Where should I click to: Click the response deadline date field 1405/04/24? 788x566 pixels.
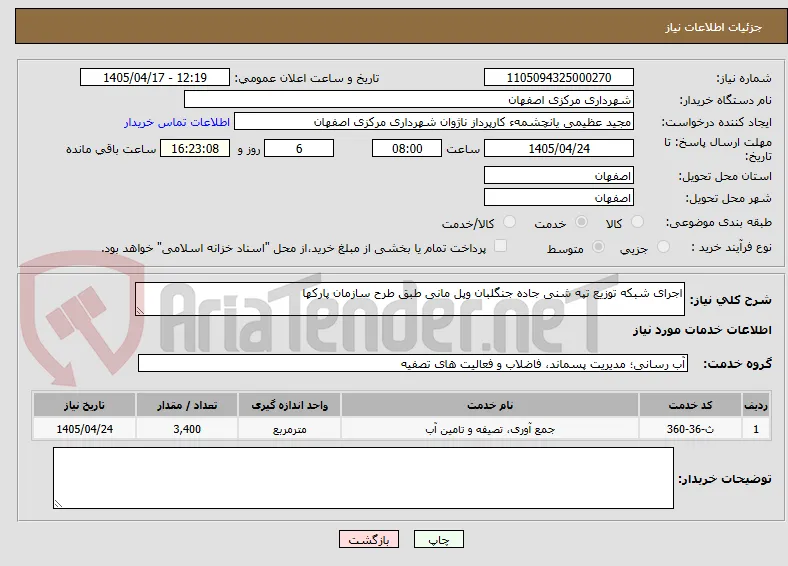pos(559,149)
